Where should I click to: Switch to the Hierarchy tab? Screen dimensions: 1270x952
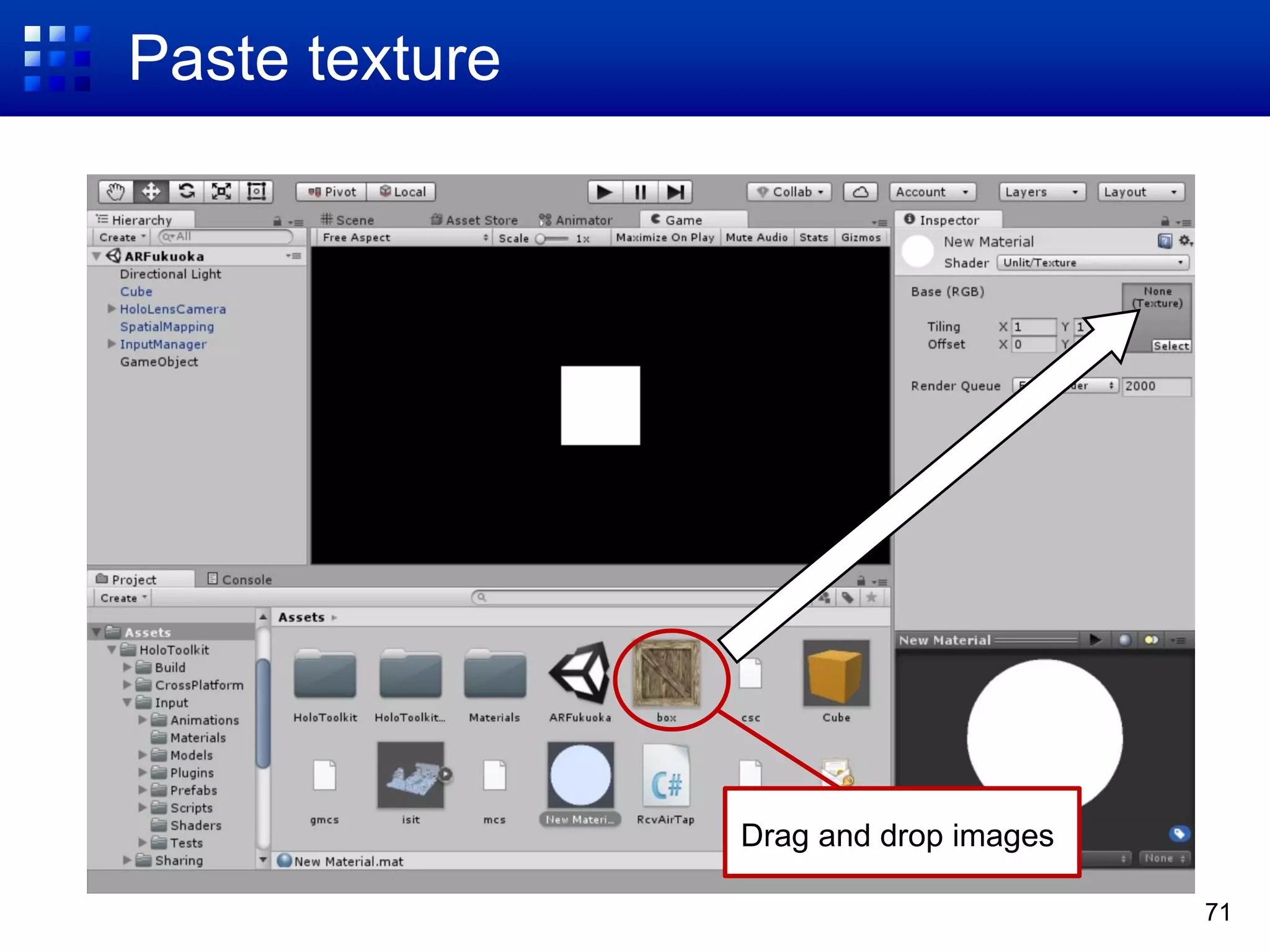tap(141, 220)
